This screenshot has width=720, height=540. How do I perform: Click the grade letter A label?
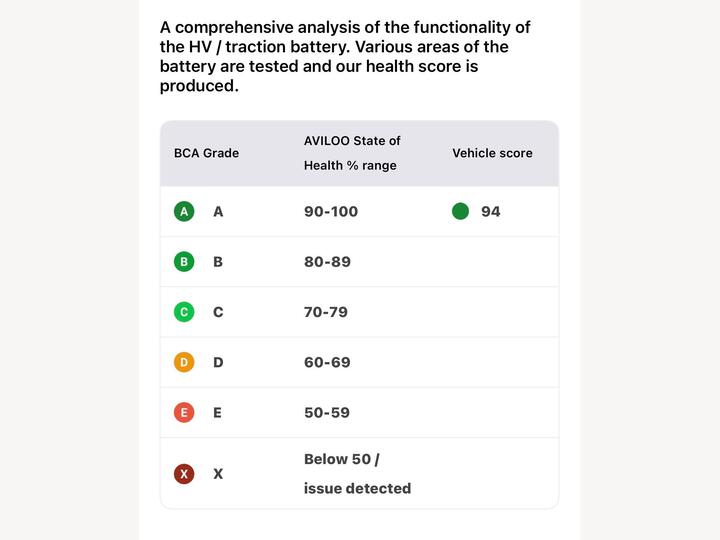pos(218,212)
